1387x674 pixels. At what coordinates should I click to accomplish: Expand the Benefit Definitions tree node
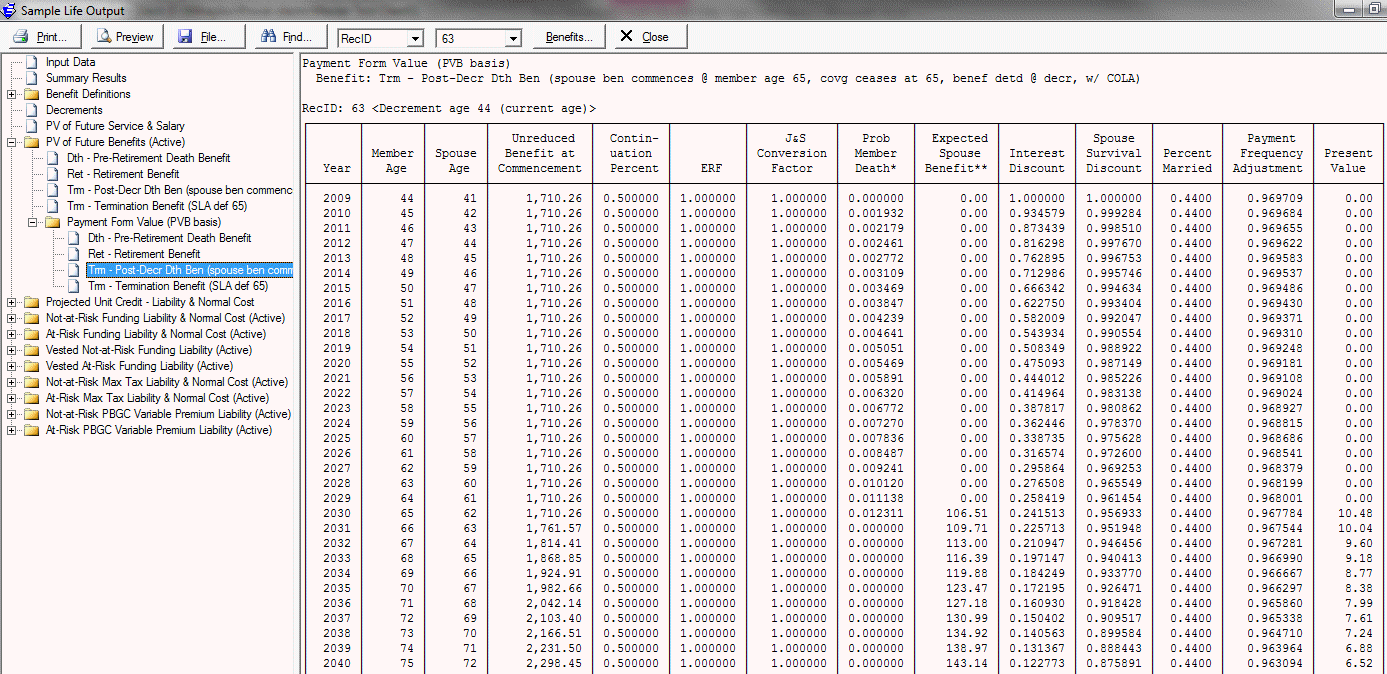(x=12, y=94)
